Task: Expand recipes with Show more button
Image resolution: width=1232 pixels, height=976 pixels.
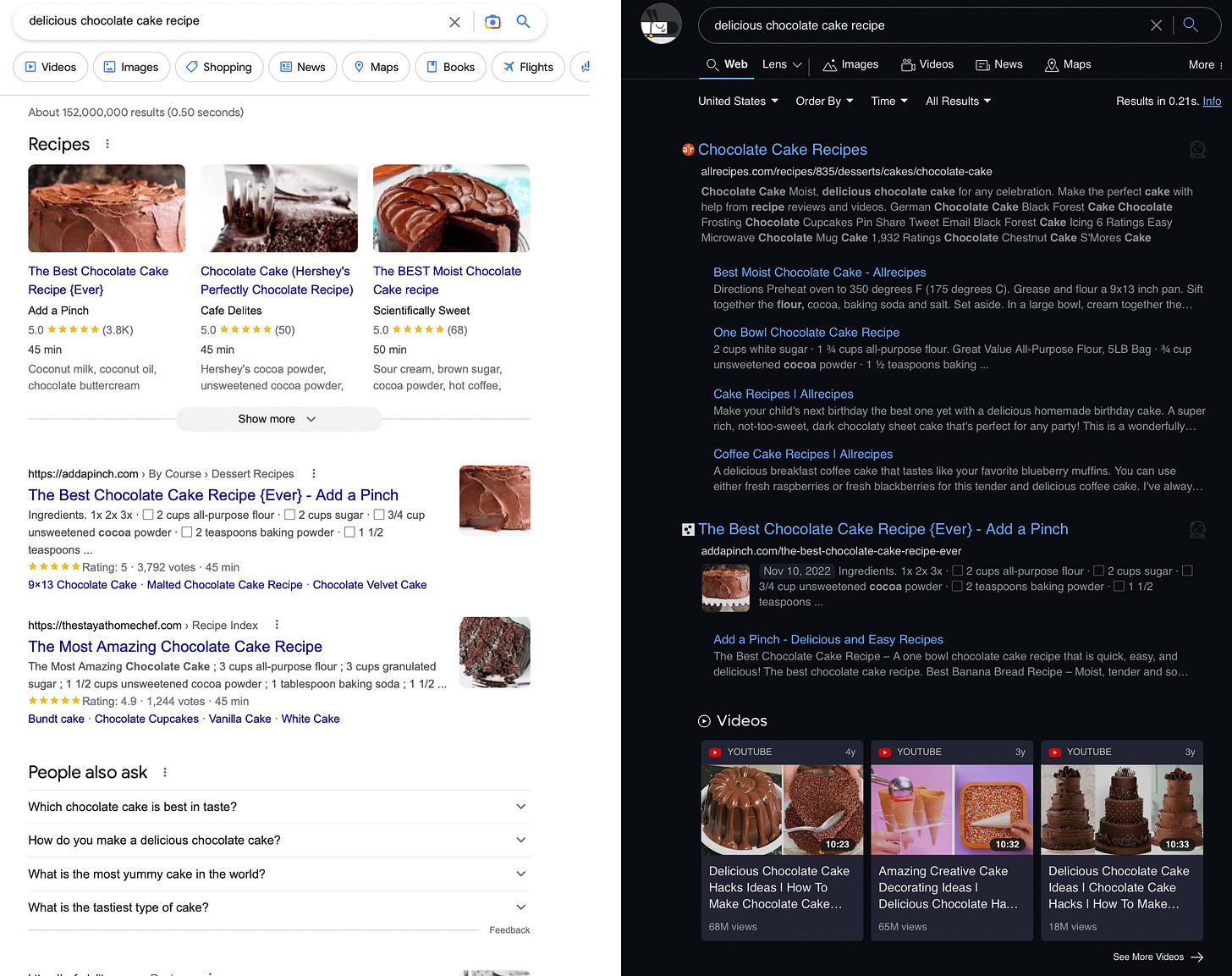Action: coord(278,419)
